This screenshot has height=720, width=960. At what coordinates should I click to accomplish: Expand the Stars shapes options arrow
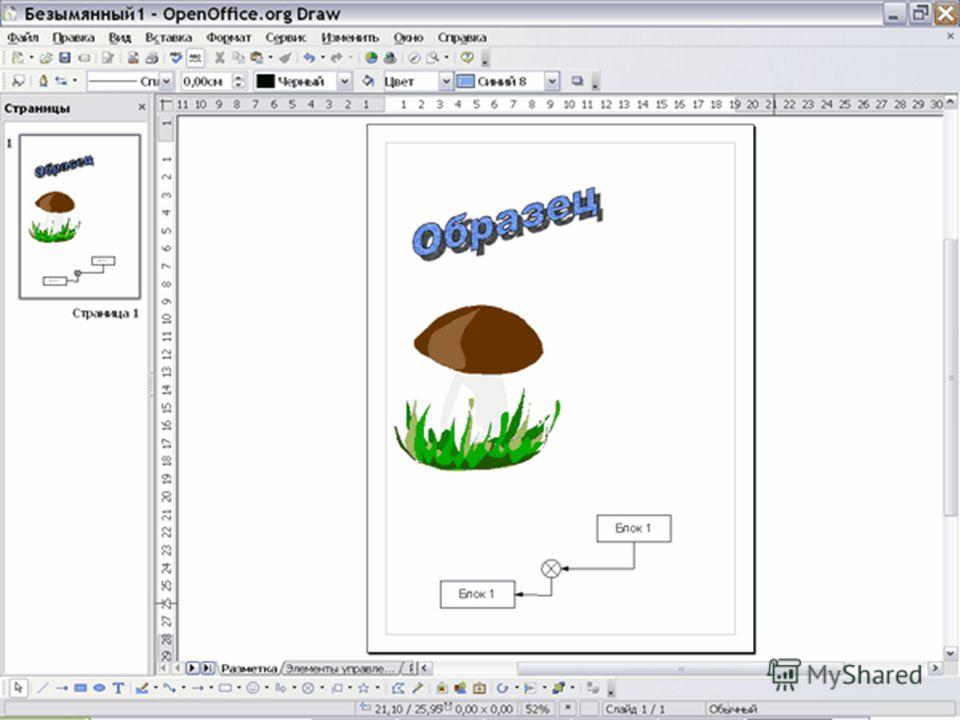point(377,688)
